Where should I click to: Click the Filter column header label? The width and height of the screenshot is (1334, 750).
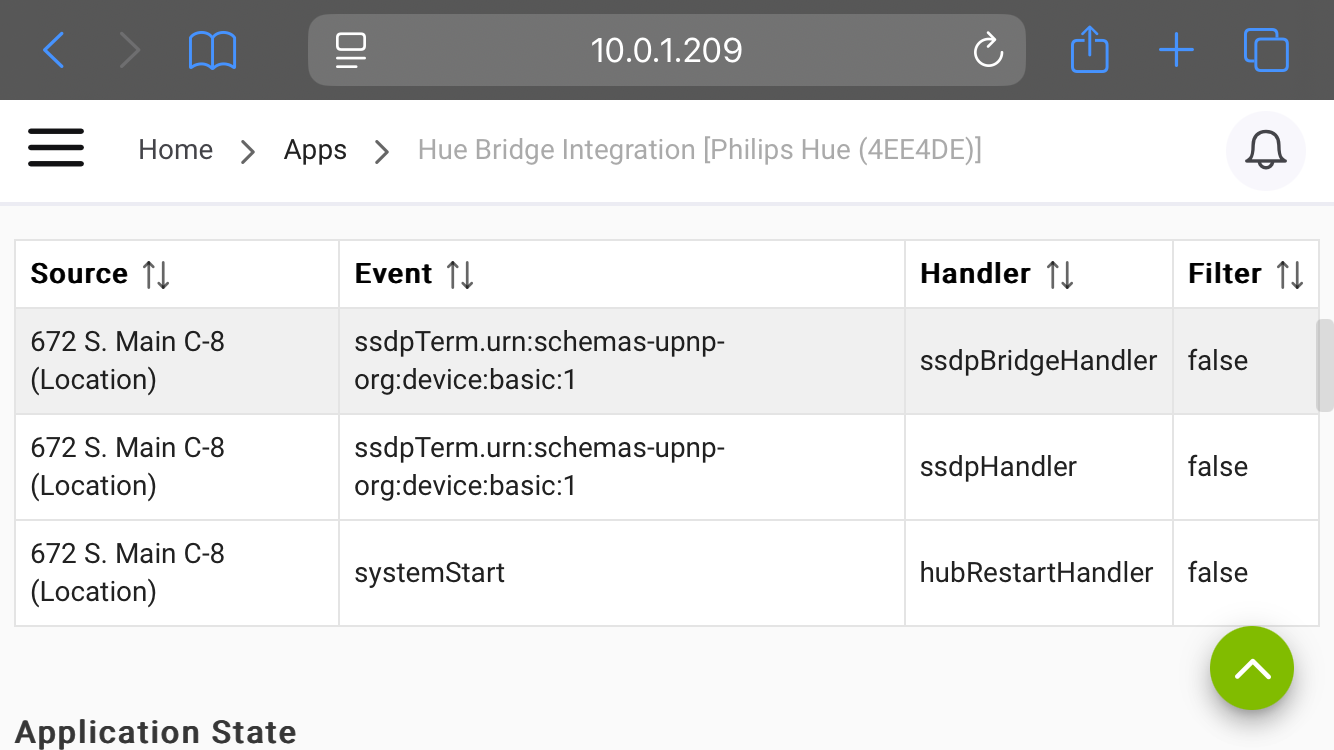pyautogui.click(x=1225, y=274)
